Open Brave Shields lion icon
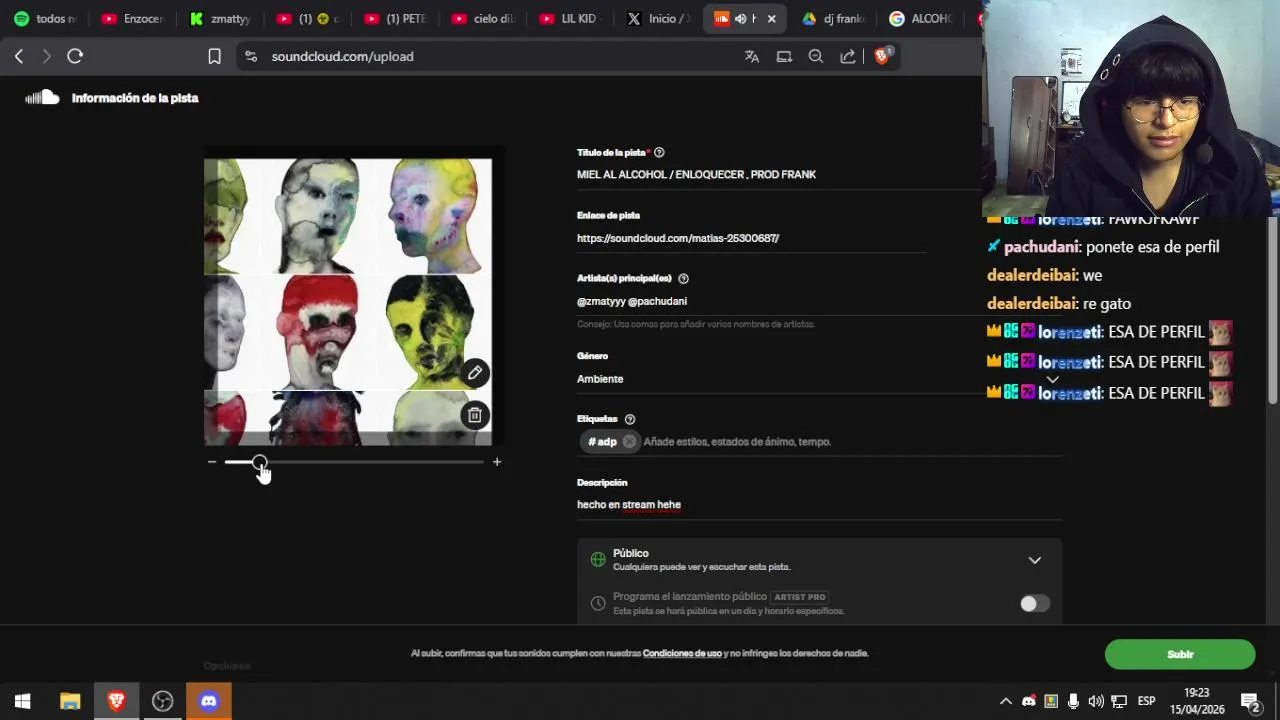Viewport: 1280px width, 720px height. 882,56
